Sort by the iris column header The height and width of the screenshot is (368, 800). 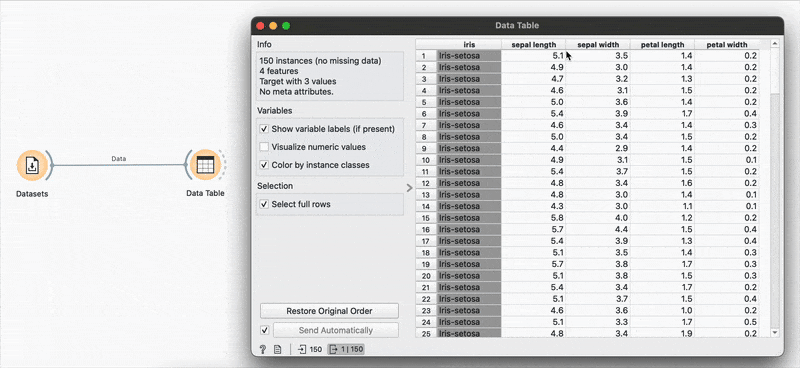(469, 45)
